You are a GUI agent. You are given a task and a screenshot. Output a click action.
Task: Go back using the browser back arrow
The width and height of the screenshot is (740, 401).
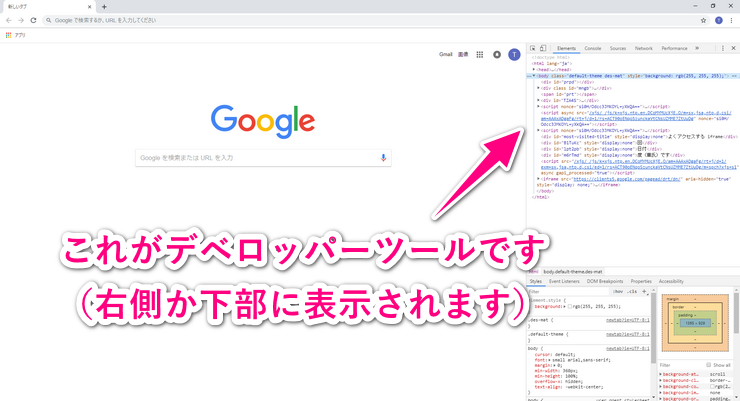(8, 20)
